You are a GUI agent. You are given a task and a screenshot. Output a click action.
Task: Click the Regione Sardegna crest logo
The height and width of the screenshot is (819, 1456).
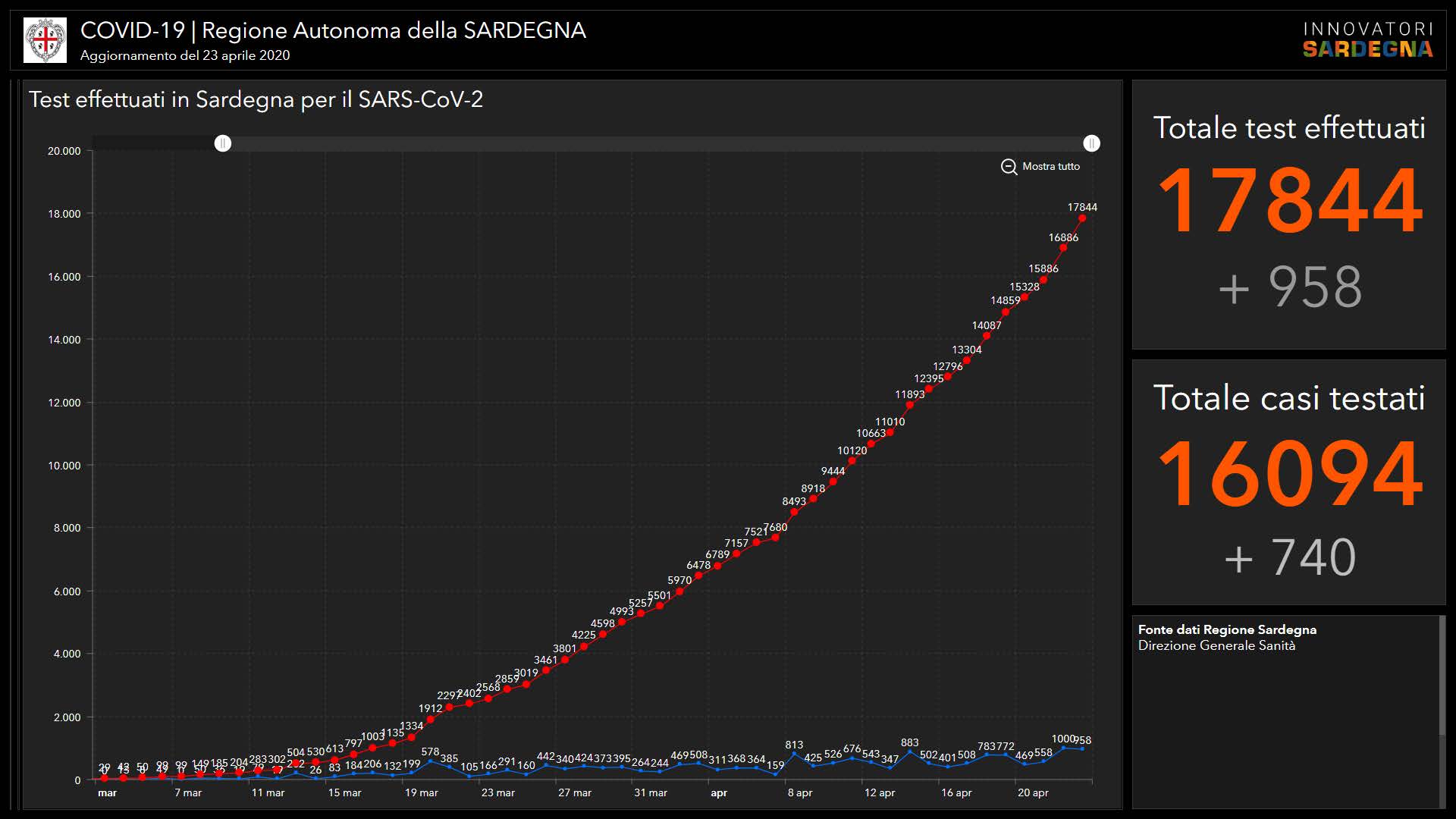[45, 40]
